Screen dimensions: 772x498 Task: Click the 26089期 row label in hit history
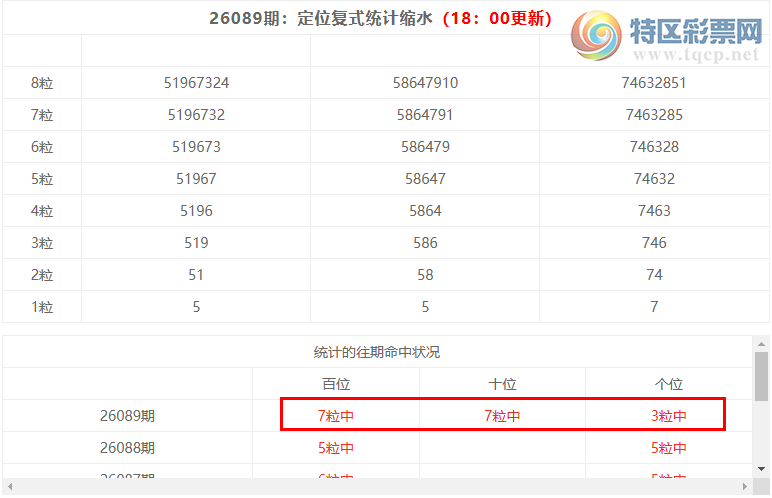[127, 416]
